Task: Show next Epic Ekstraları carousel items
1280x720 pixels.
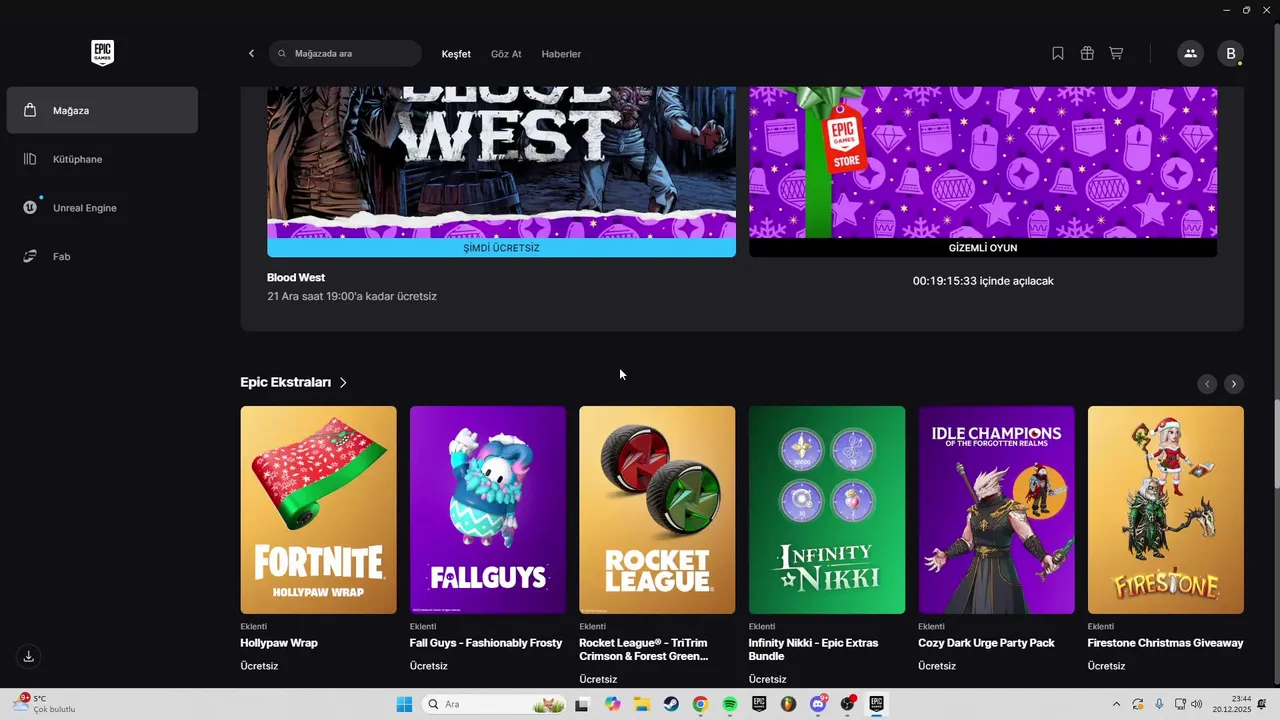Action: 1234,384
